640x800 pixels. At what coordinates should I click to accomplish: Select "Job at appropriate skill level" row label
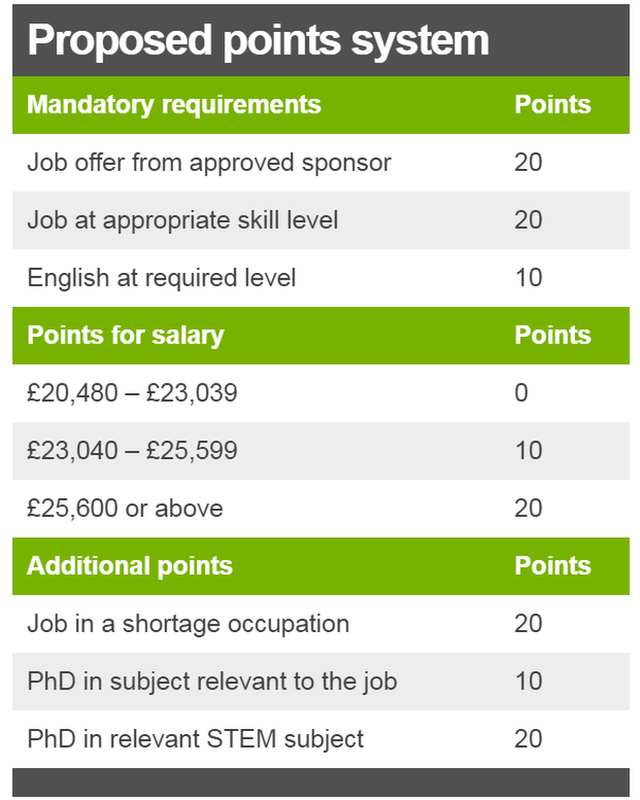183,220
